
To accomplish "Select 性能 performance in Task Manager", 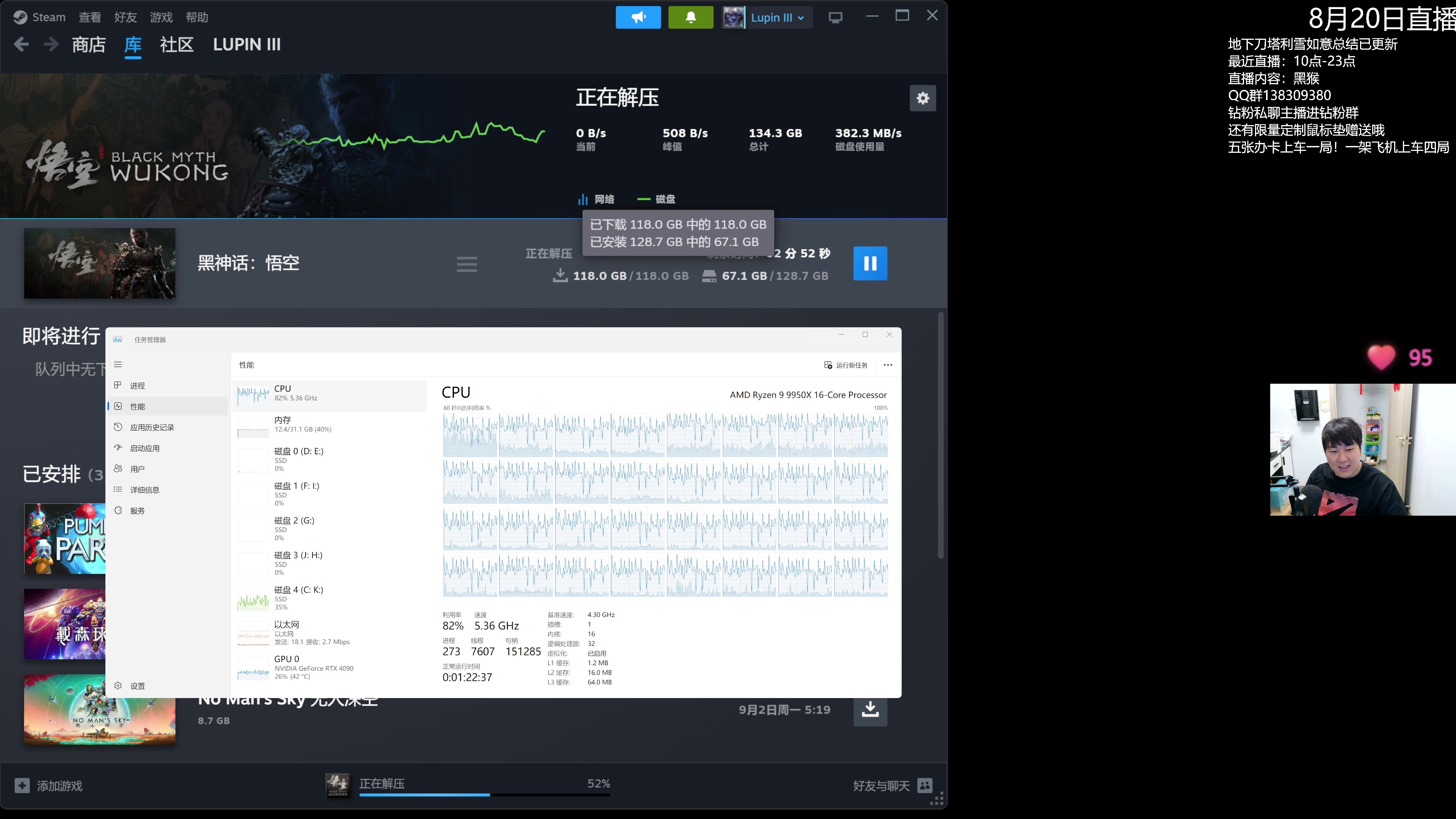I will (167, 406).
